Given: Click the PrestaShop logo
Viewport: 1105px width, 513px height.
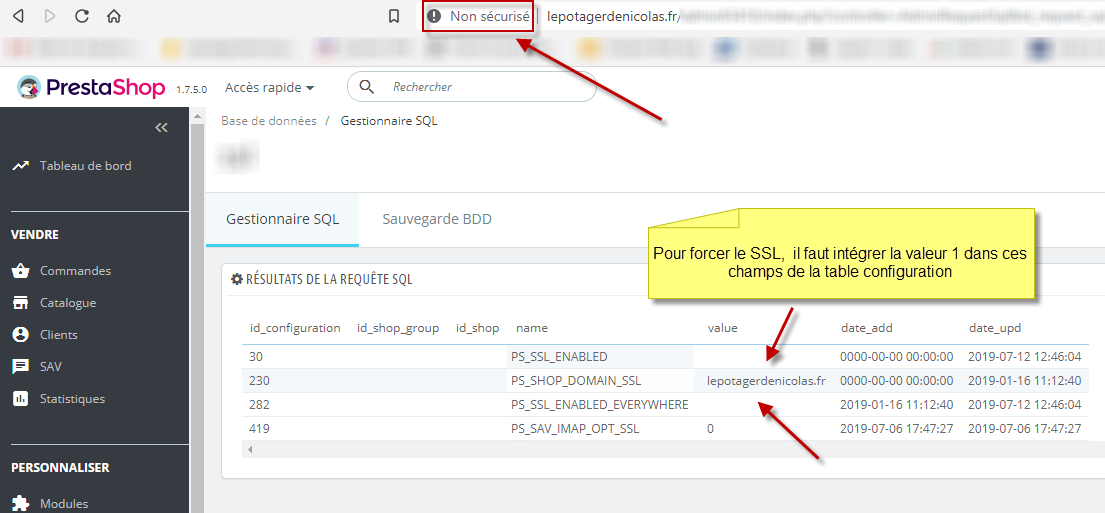Looking at the screenshot, I should (x=91, y=87).
